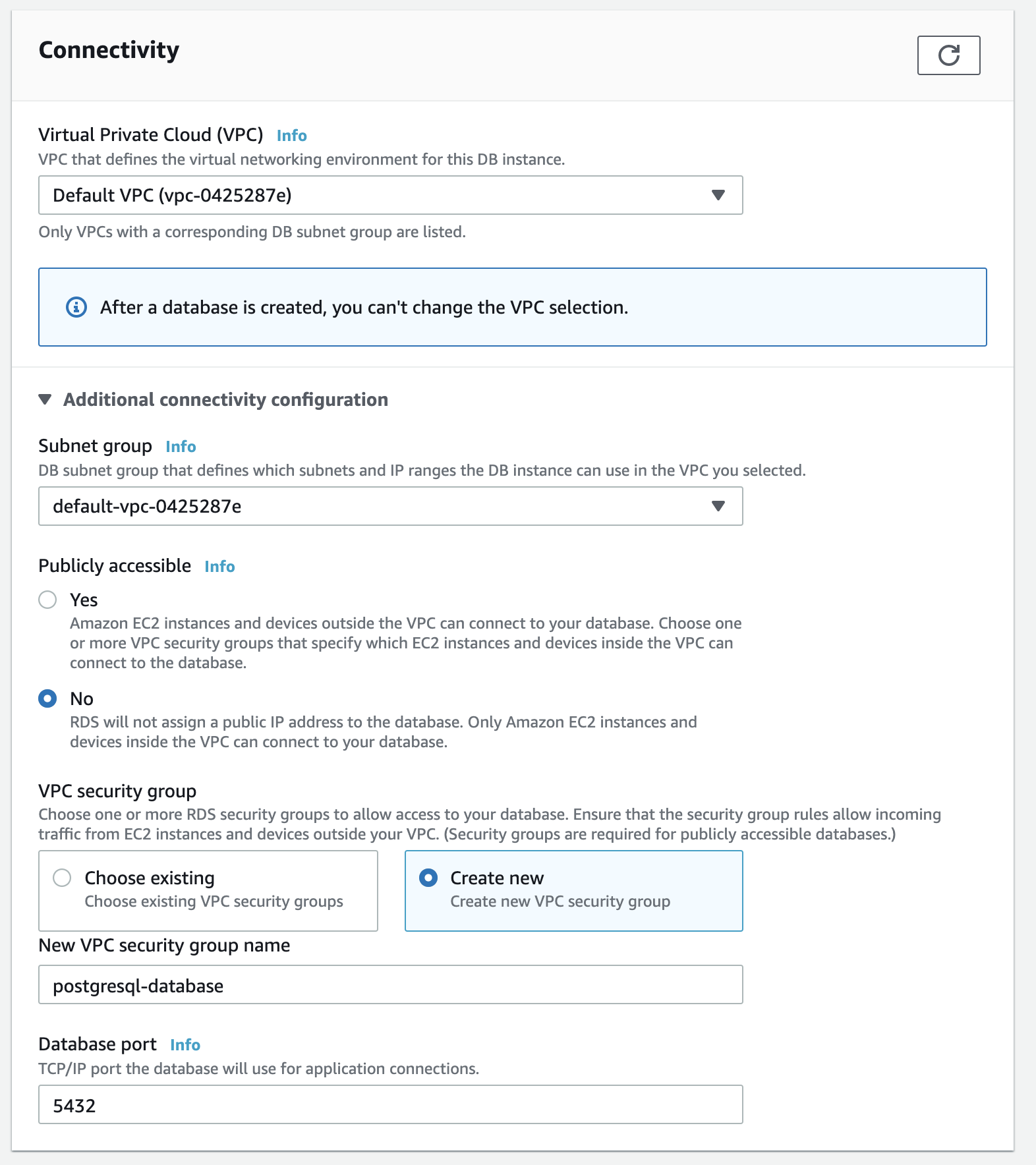The height and width of the screenshot is (1165, 1036).
Task: Open Info next to Publicly accessible
Action: pos(219,566)
